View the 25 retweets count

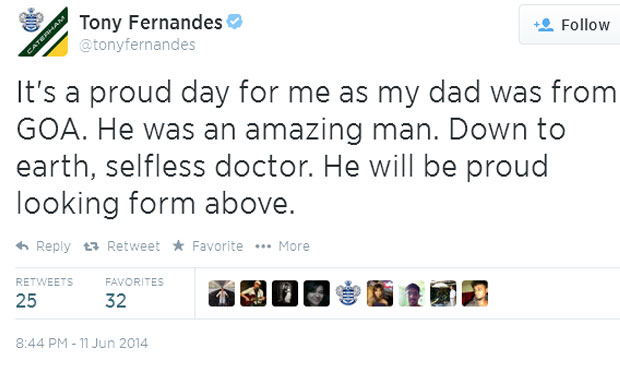[26, 301]
